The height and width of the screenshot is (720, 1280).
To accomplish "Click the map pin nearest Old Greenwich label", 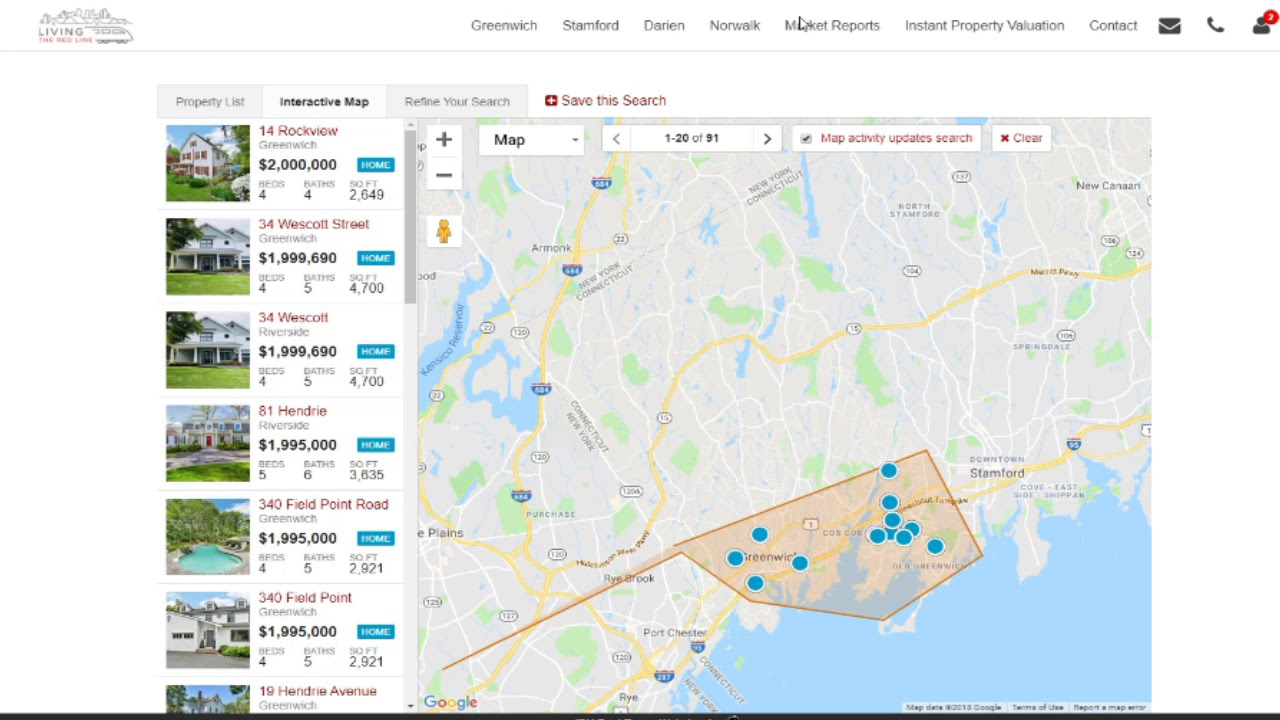I will click(935, 546).
